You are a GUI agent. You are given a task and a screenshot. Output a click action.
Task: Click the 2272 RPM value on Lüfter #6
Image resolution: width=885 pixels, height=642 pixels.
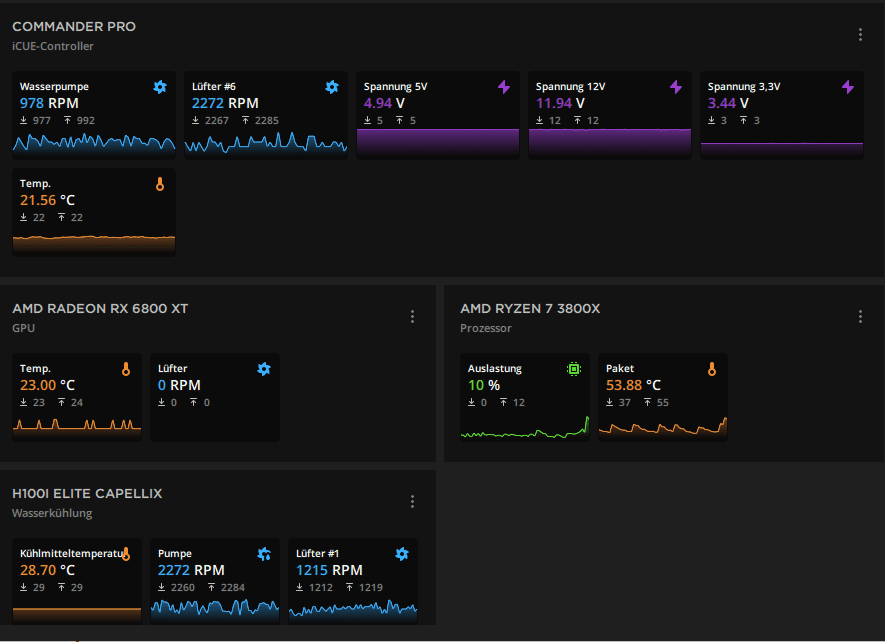click(225, 103)
